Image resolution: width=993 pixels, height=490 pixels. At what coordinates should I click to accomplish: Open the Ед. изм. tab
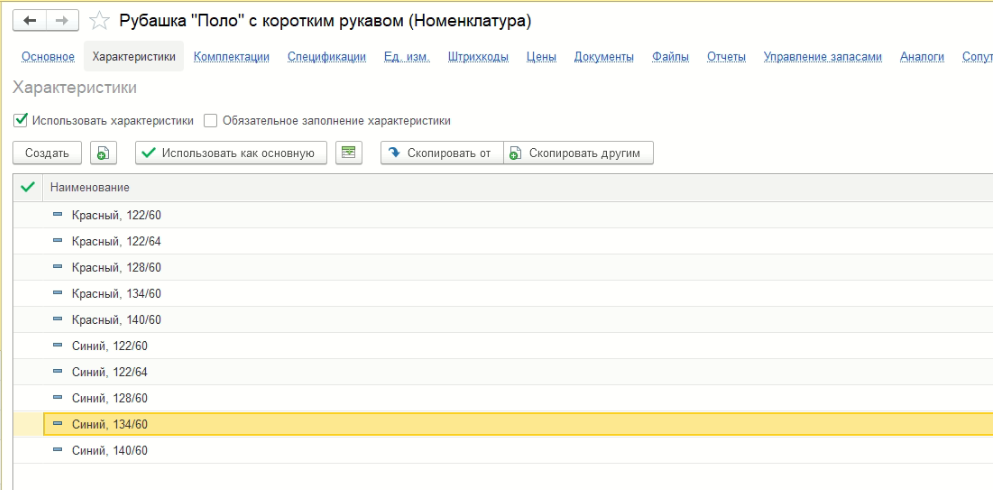(407, 57)
